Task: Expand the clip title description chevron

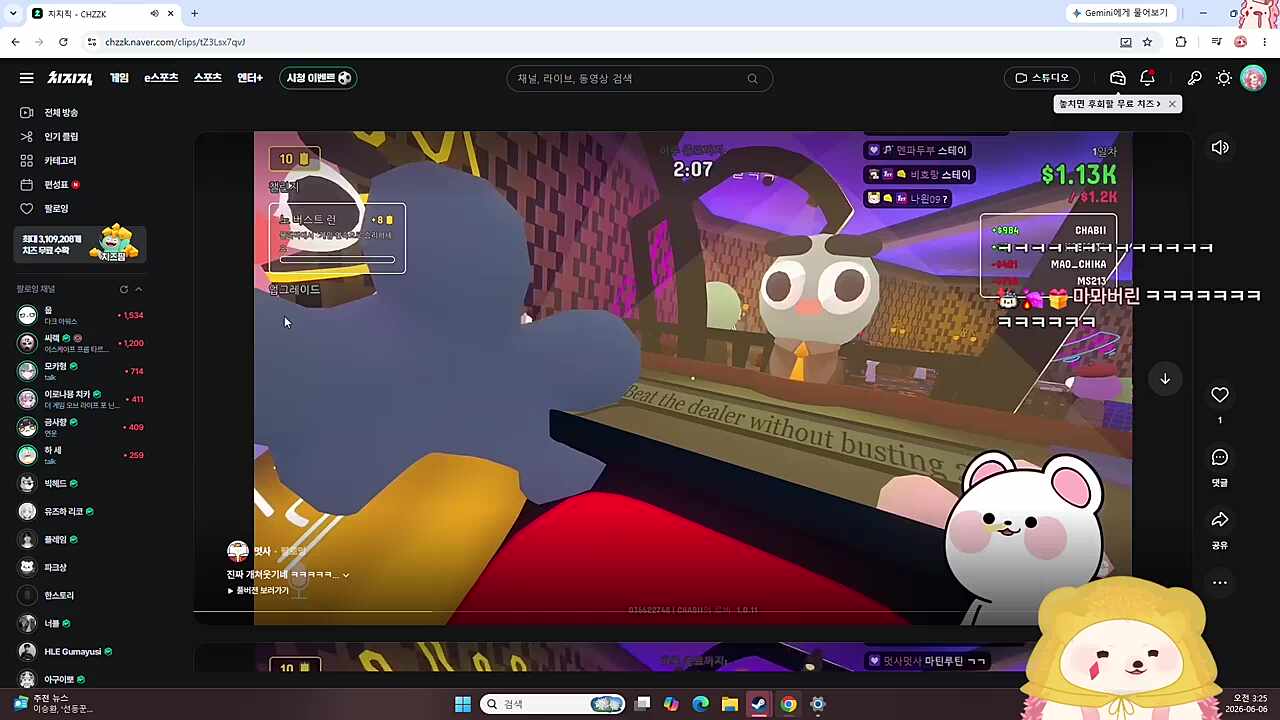Action: tap(346, 575)
